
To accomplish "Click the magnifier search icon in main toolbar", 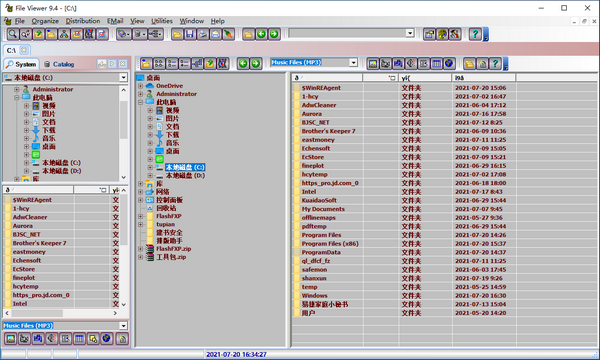I will pyautogui.click(x=13, y=34).
